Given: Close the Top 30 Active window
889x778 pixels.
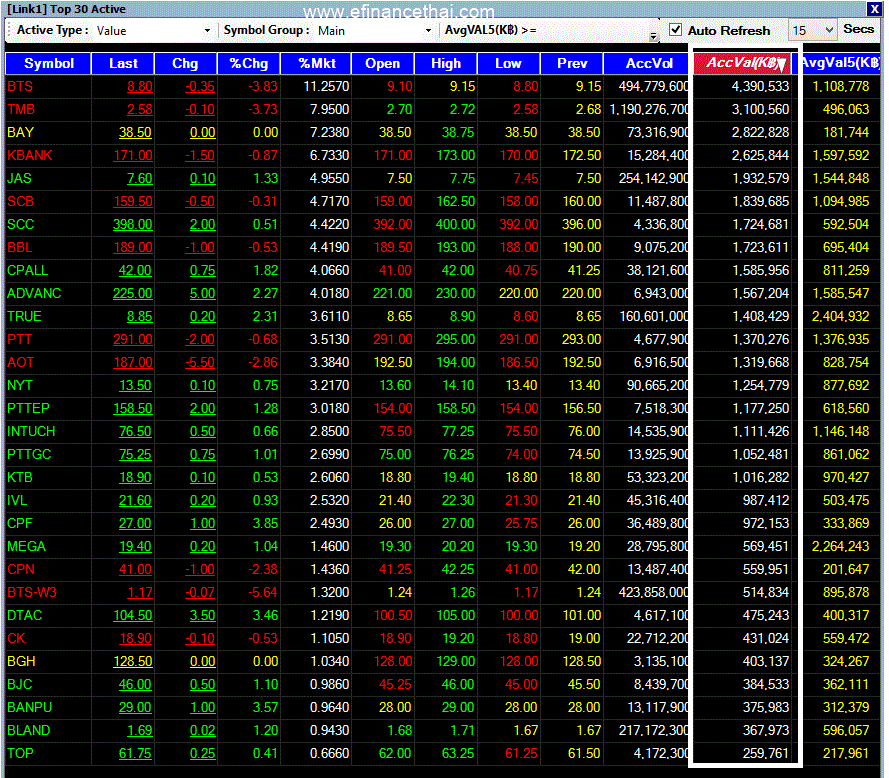Looking at the screenshot, I should pos(873,9).
